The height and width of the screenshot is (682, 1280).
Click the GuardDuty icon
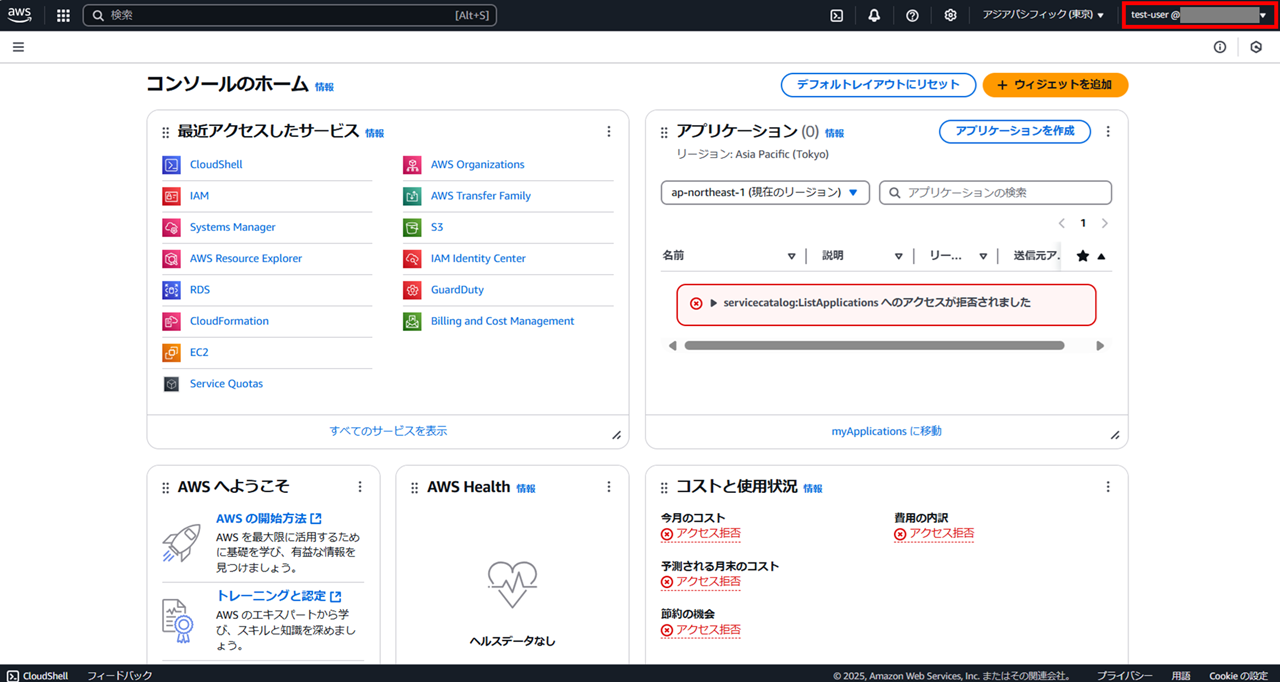(412, 290)
